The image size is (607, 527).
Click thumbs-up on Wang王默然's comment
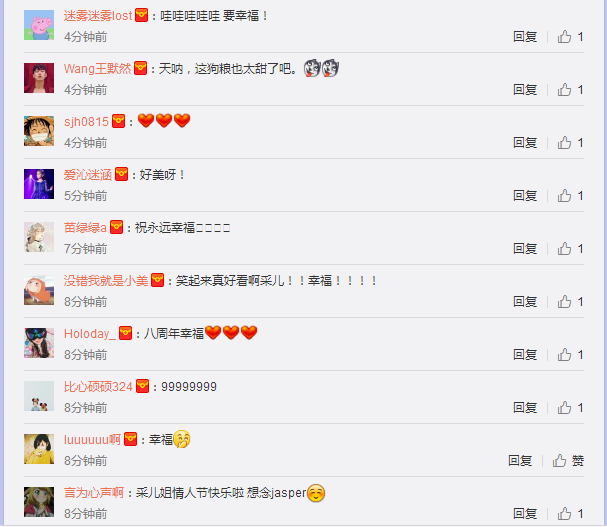[570, 90]
